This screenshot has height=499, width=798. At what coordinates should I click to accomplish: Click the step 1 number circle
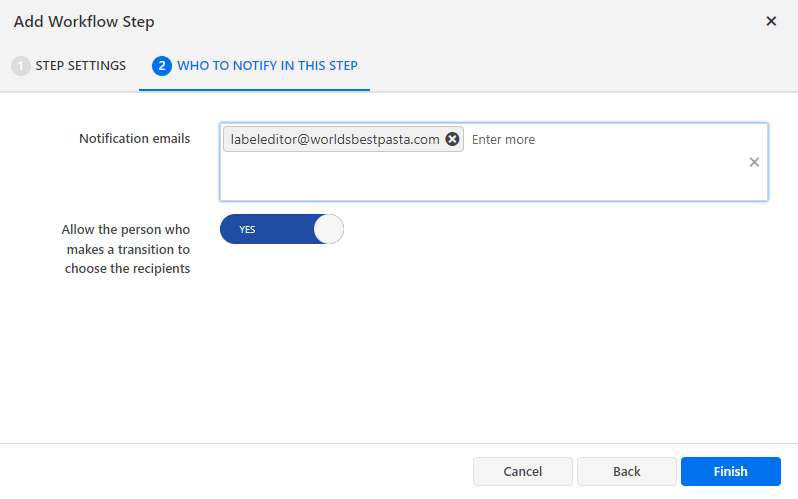coord(21,66)
